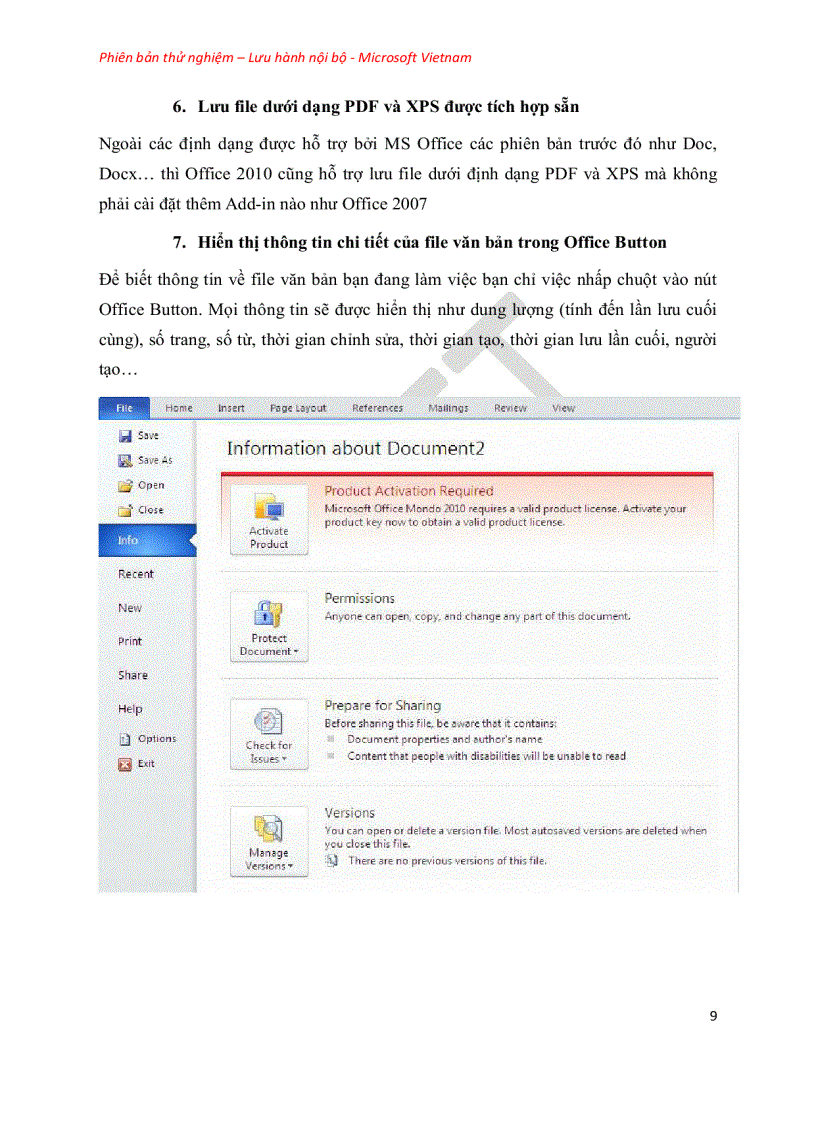Open the Recent documents list

coord(134,573)
